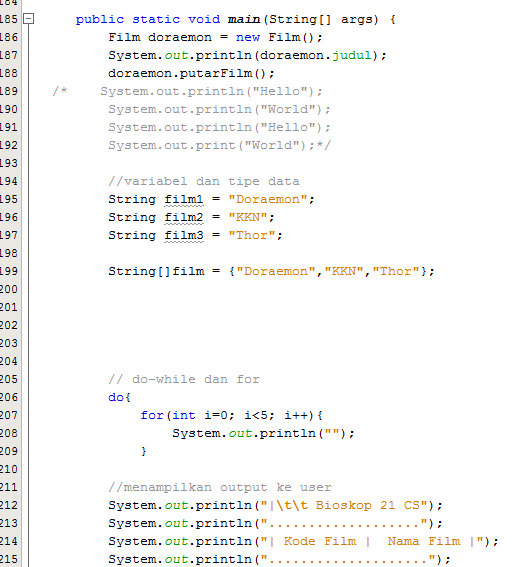
Task: Click '//variabel dan tipe data' comment
Action: tap(204, 181)
